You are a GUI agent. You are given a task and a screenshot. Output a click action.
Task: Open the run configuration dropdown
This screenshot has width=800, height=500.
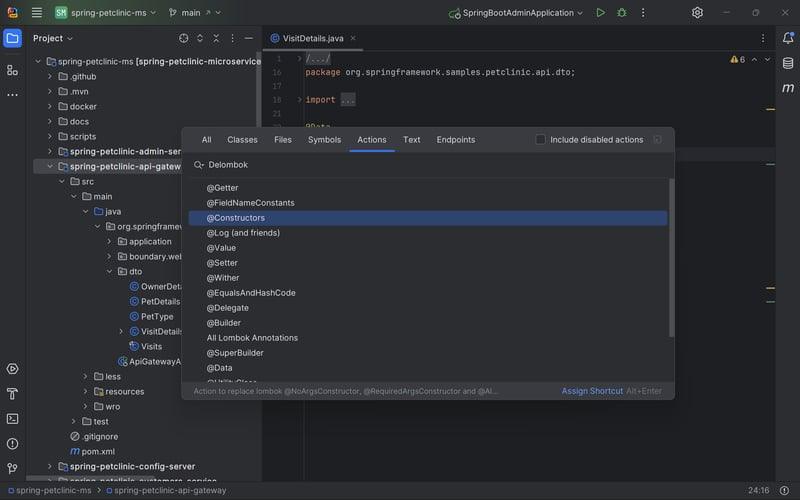pos(516,13)
